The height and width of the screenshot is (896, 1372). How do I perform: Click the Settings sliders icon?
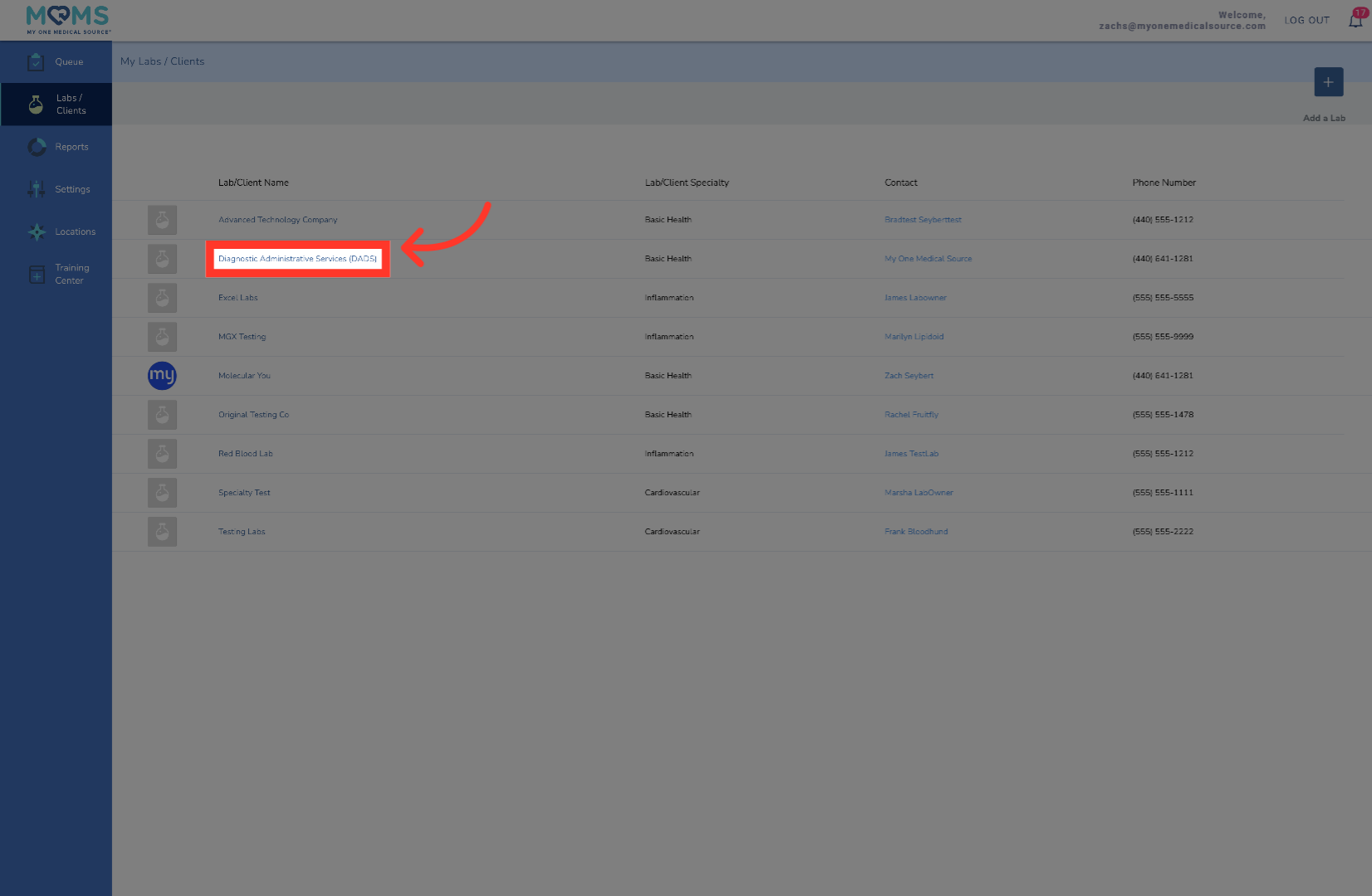click(37, 189)
